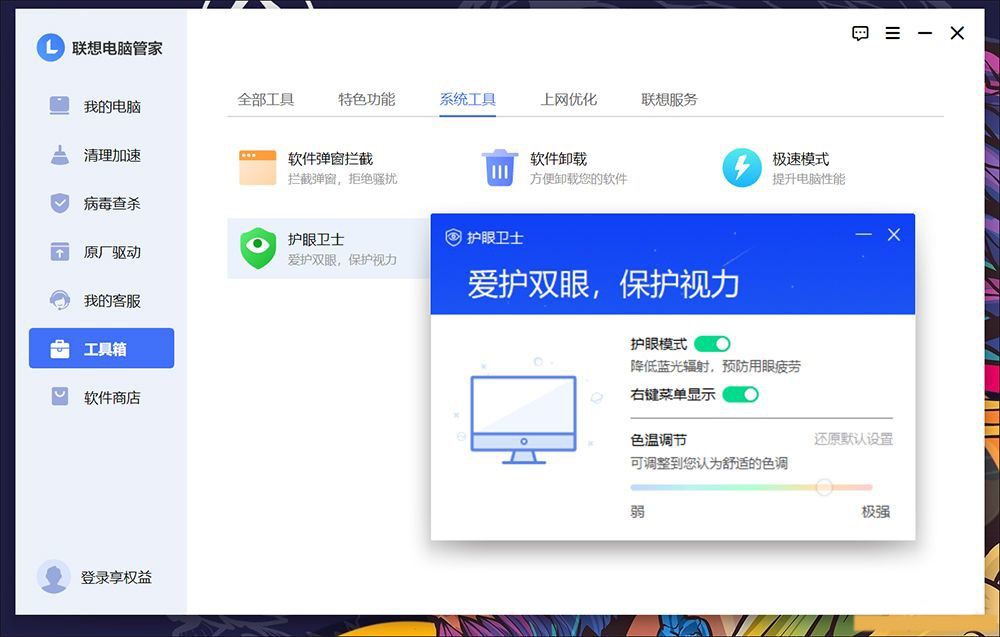The image size is (1000, 637).
Task: Click the 病毒查杀 label
Action: (x=112, y=204)
